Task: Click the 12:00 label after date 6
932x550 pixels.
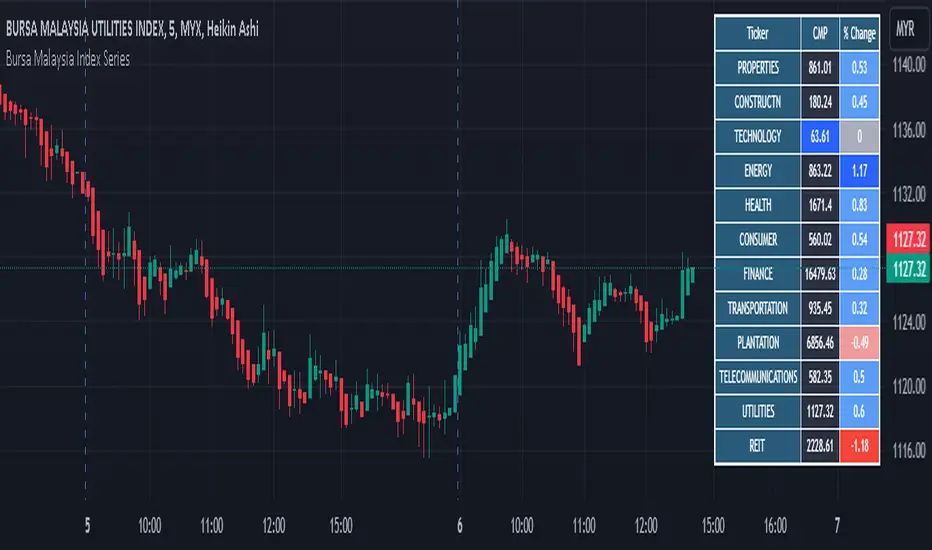Action: pyautogui.click(x=646, y=526)
